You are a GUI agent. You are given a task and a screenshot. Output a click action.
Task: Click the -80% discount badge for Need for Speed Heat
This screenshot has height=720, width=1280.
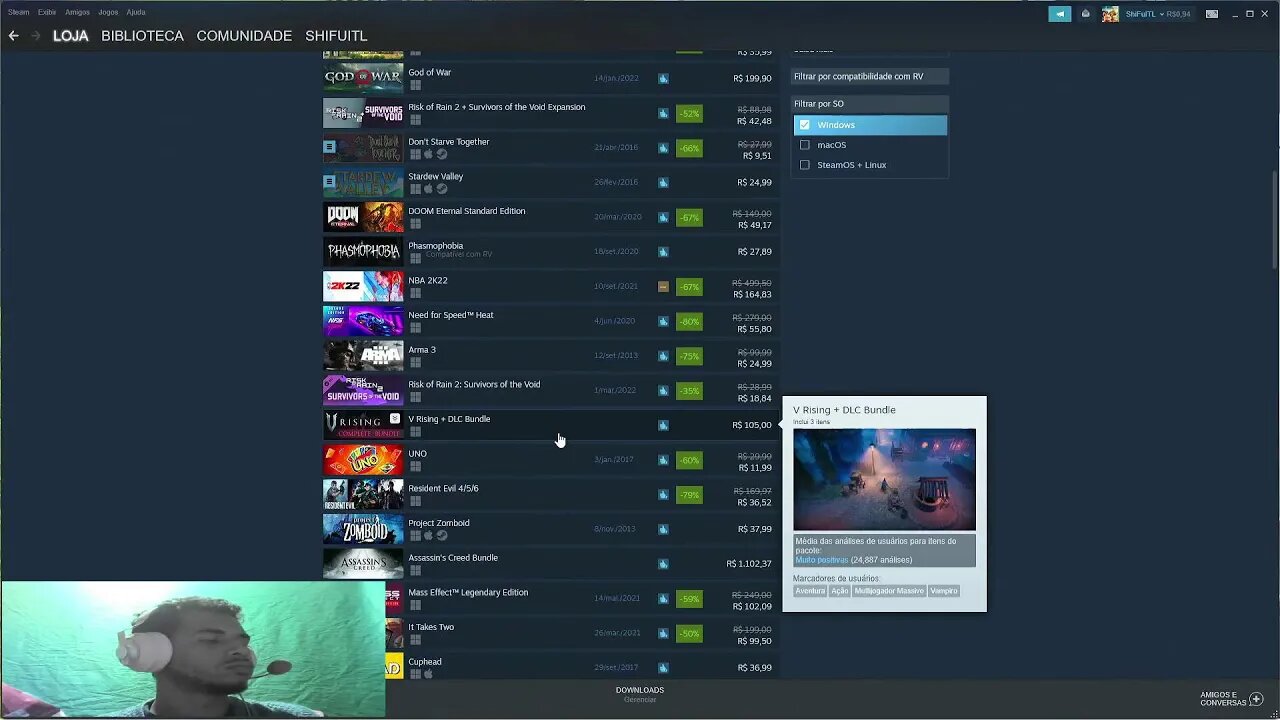[x=689, y=321]
